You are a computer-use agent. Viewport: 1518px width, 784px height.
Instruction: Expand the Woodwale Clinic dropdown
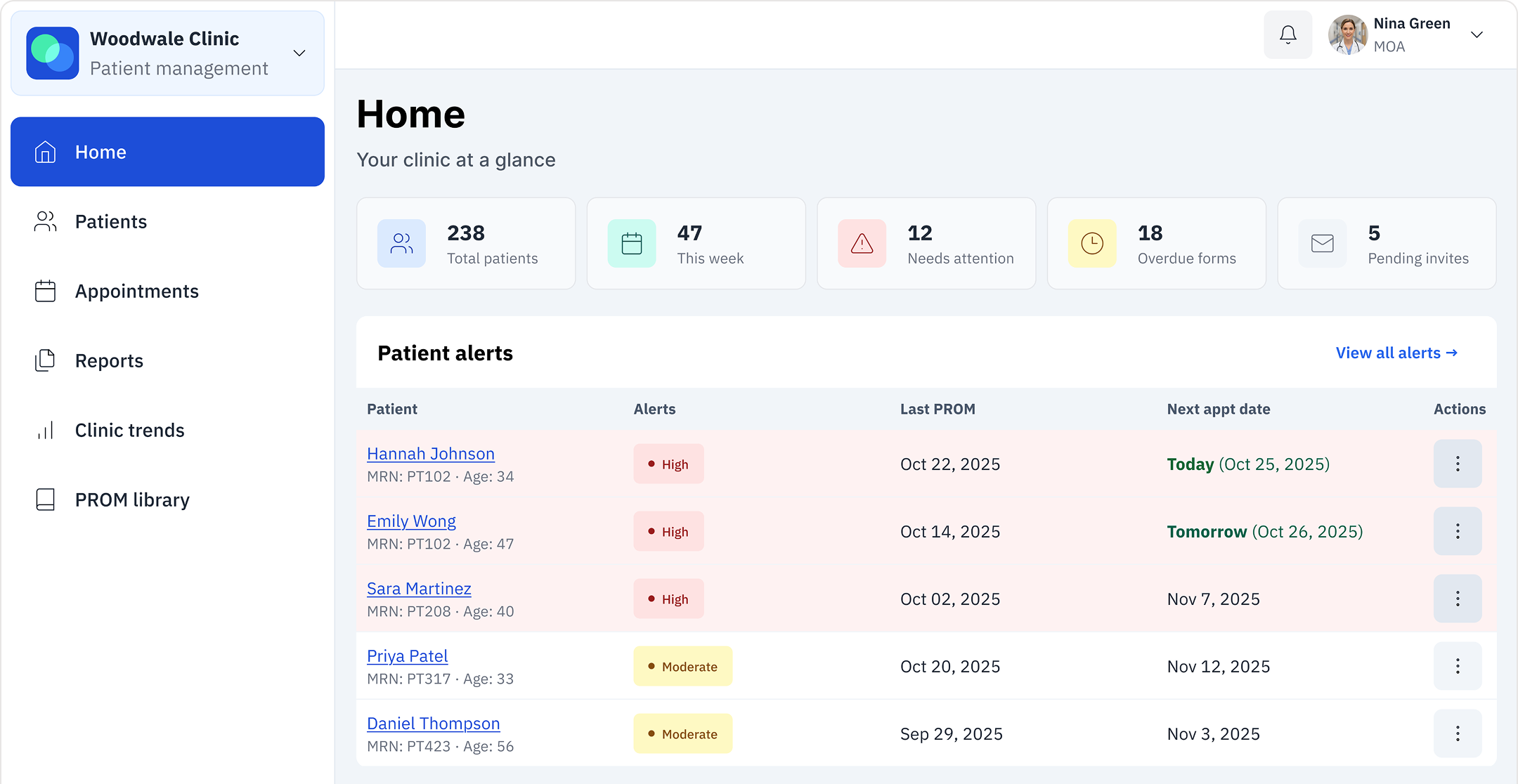click(299, 53)
